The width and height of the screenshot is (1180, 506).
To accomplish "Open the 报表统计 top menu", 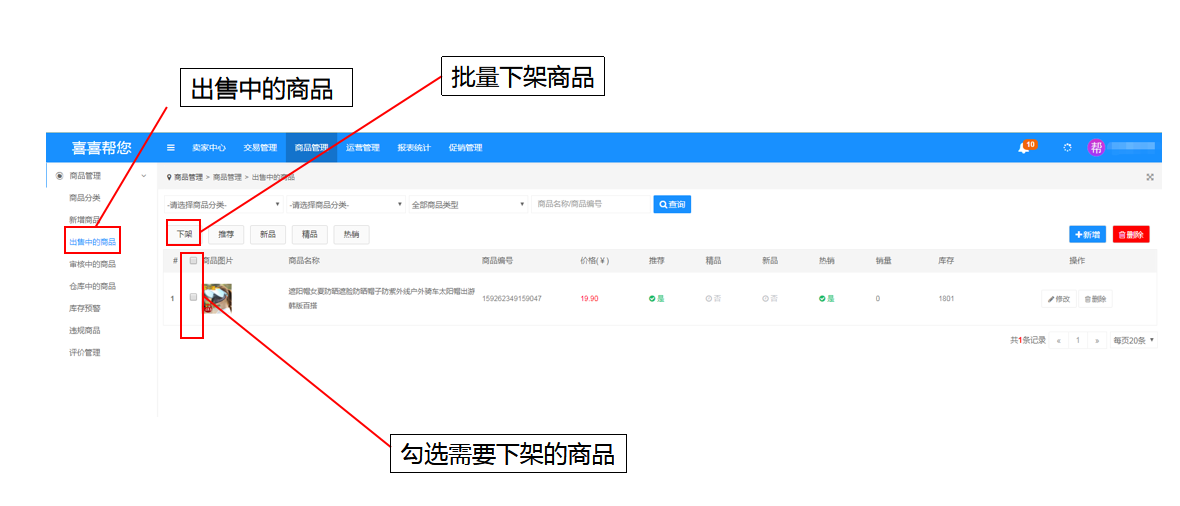I will [414, 148].
